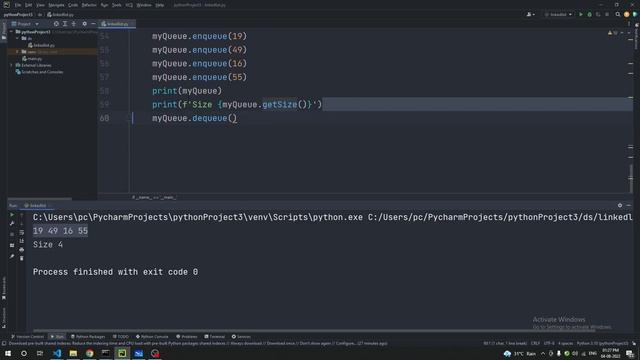Screen dimensions: 640x360
Task: Open the Run menu in menu bar
Action: [x=104, y=5]
